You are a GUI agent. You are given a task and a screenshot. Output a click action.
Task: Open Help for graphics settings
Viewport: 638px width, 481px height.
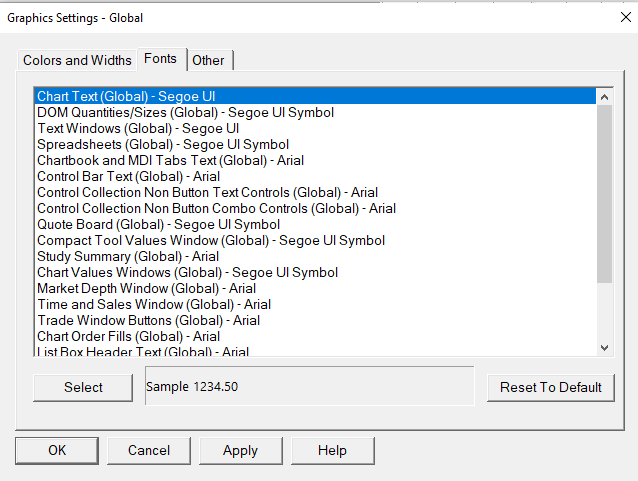pos(332,450)
